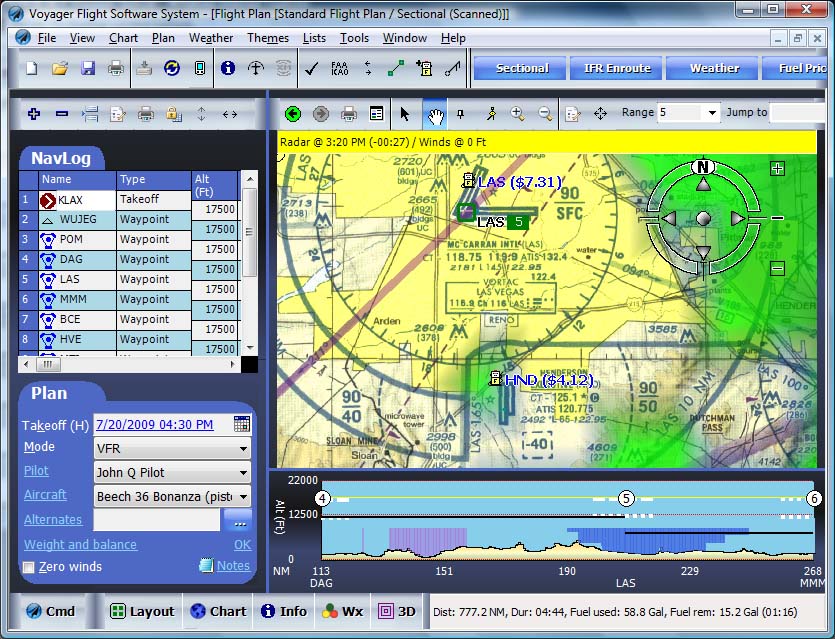Click the checkmark validate icon

pos(312,68)
